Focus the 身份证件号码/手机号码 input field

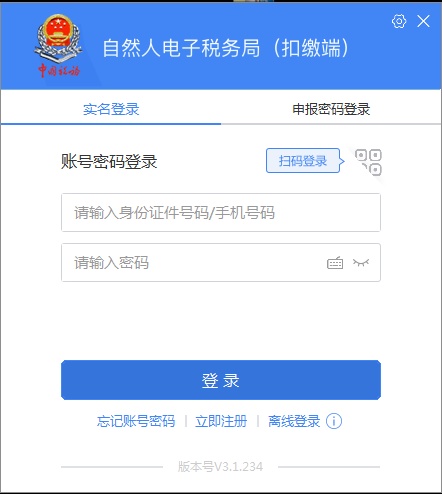[221, 212]
